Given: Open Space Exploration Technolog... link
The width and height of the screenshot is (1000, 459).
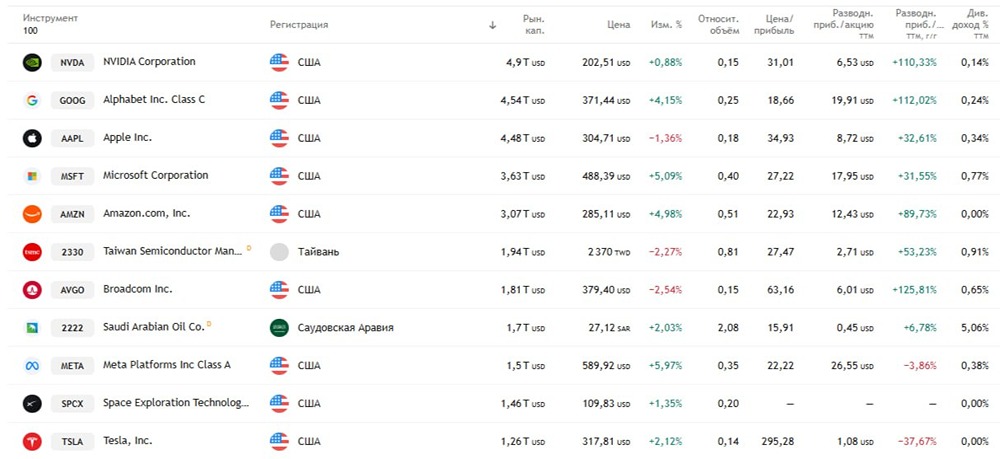Looking at the screenshot, I should coord(176,403).
